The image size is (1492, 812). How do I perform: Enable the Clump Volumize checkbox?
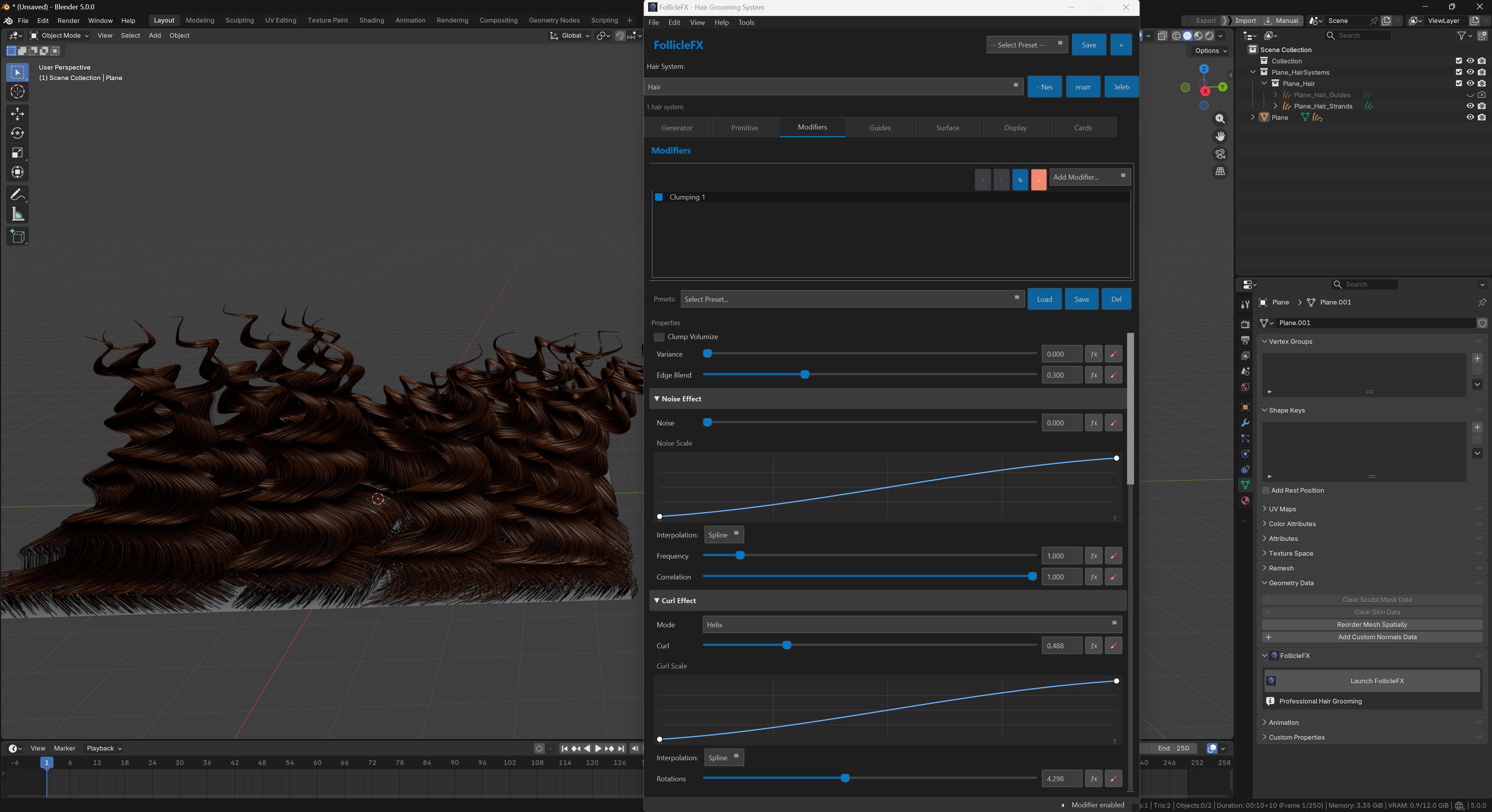coord(659,336)
